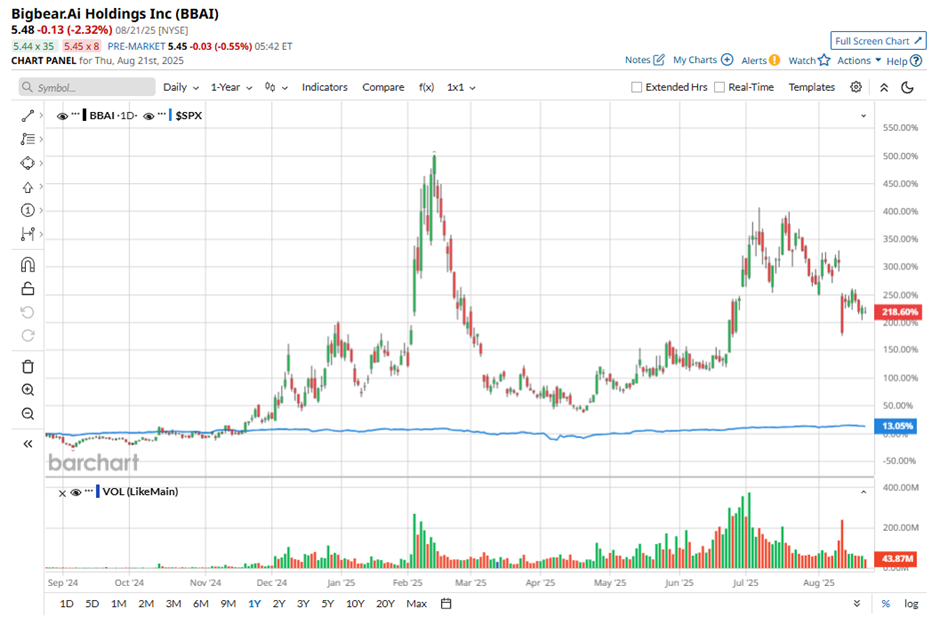Open the Fibonacci and text annotation tools
The width and height of the screenshot is (940, 625).
click(28, 139)
